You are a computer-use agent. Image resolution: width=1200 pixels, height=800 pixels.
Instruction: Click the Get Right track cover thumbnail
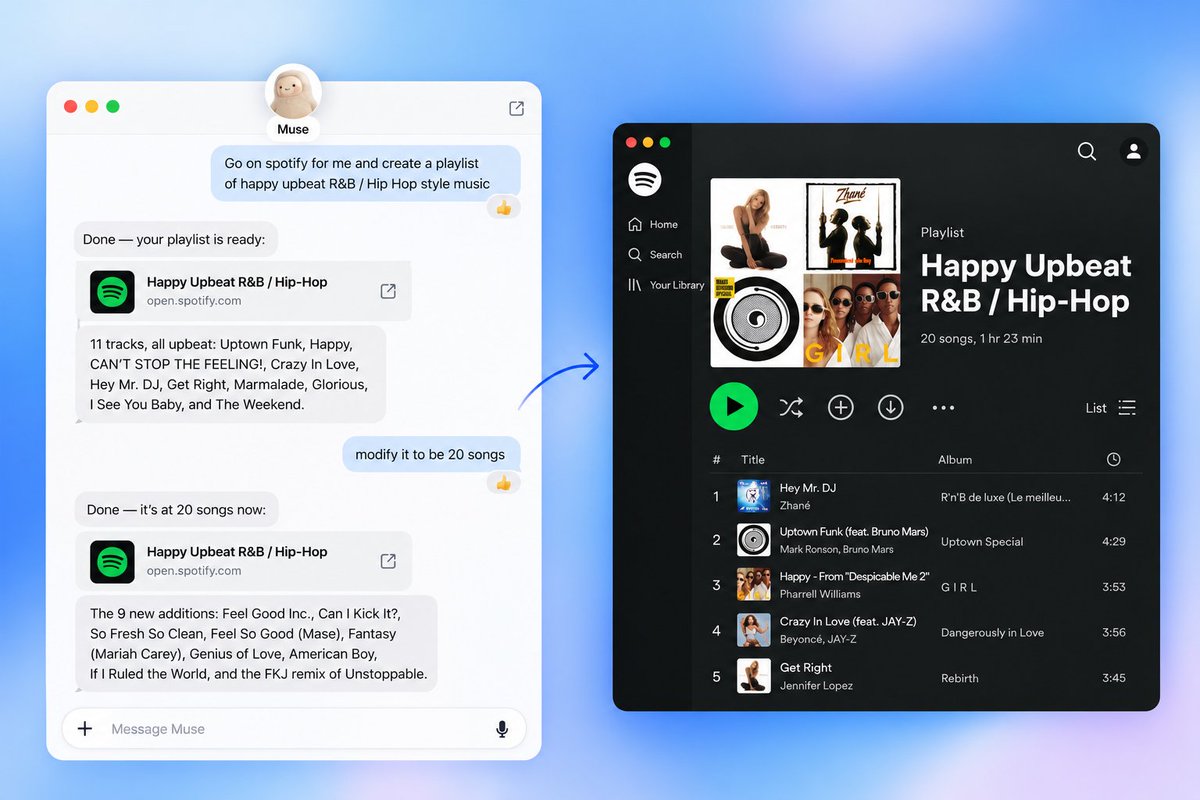tap(753, 676)
